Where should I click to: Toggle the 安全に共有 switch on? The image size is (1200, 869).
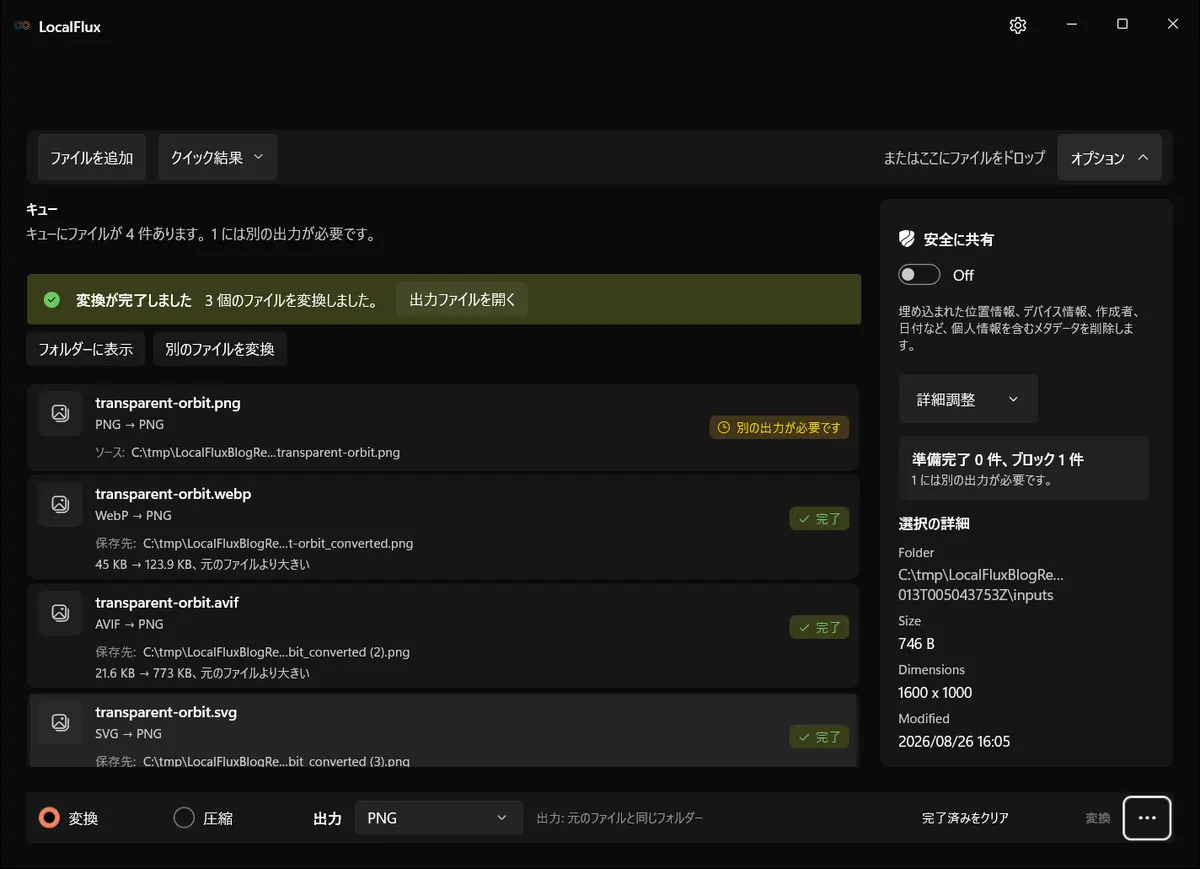[919, 275]
